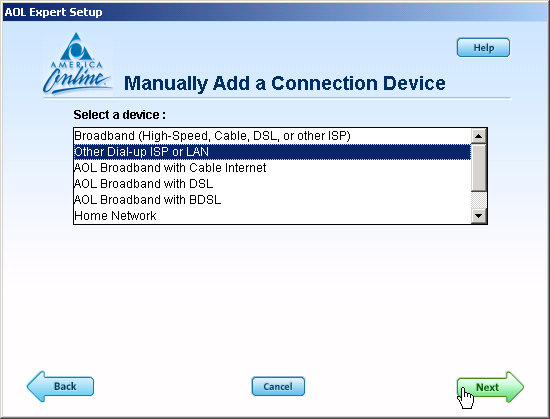The width and height of the screenshot is (550, 419).
Task: Go Back to the previous screen
Action: [x=60, y=386]
